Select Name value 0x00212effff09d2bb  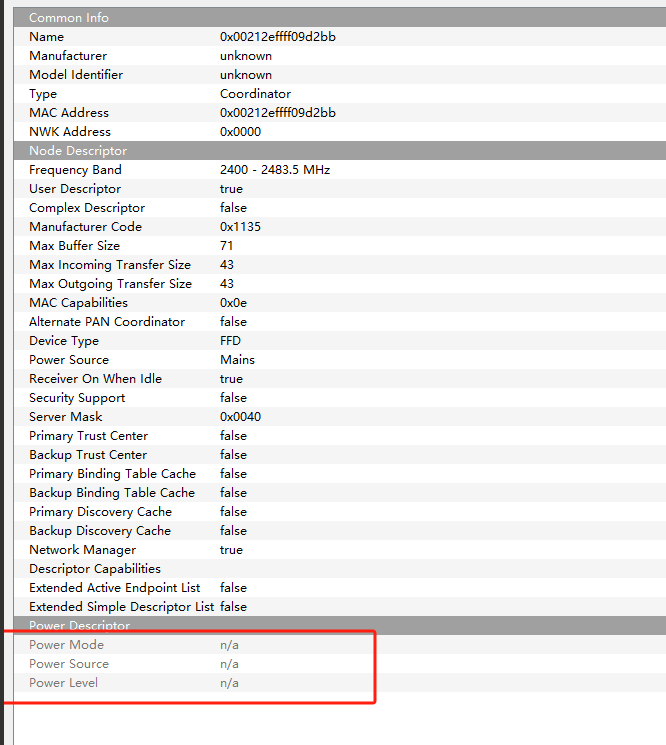click(x=277, y=37)
